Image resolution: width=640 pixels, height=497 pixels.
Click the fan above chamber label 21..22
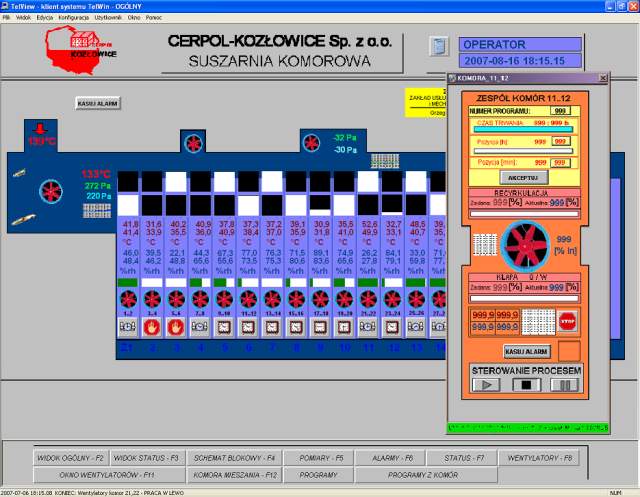pos(368,299)
